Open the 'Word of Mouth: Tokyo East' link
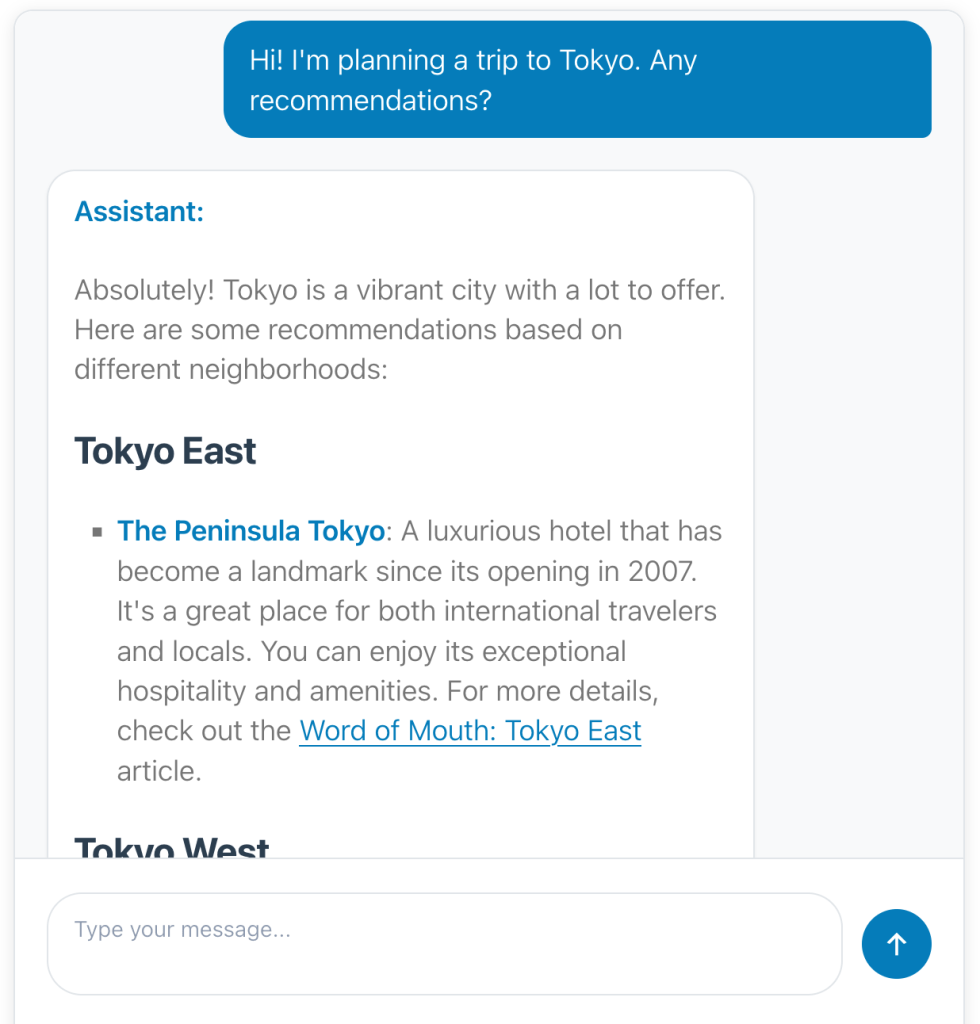The width and height of the screenshot is (980, 1024). point(470,731)
